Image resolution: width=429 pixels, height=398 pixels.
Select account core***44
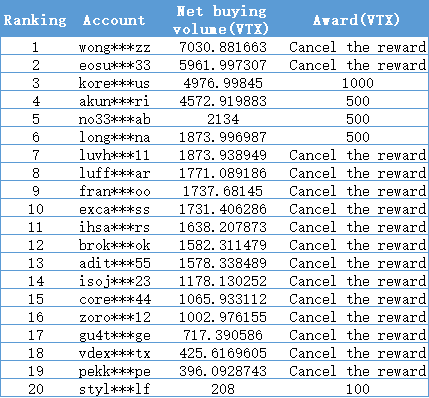[114, 299]
